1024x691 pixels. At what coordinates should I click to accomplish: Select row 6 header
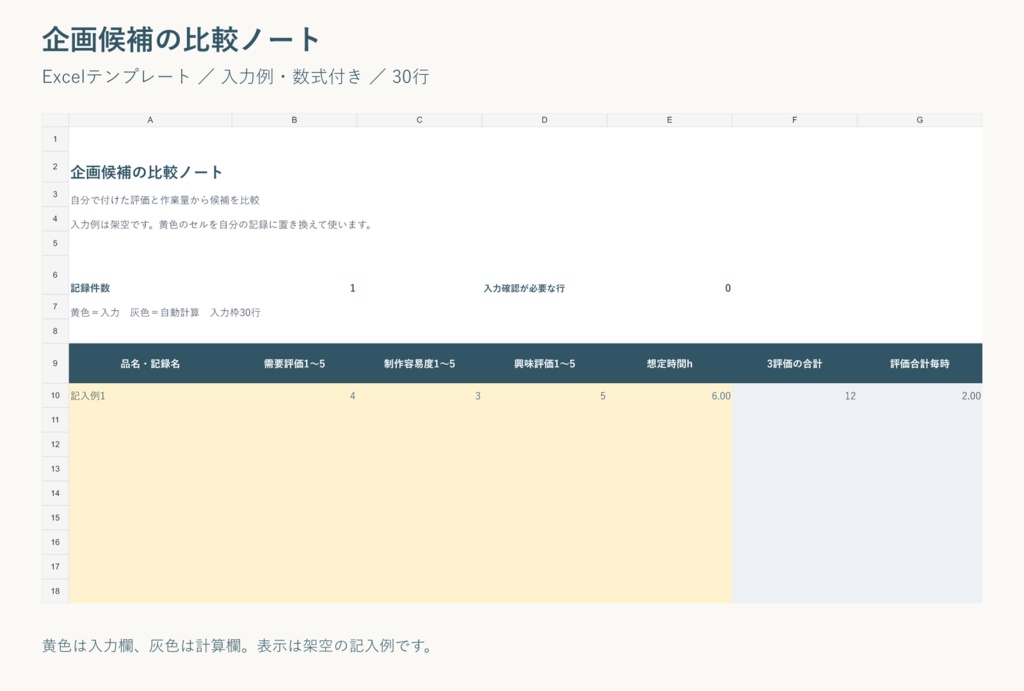55,275
